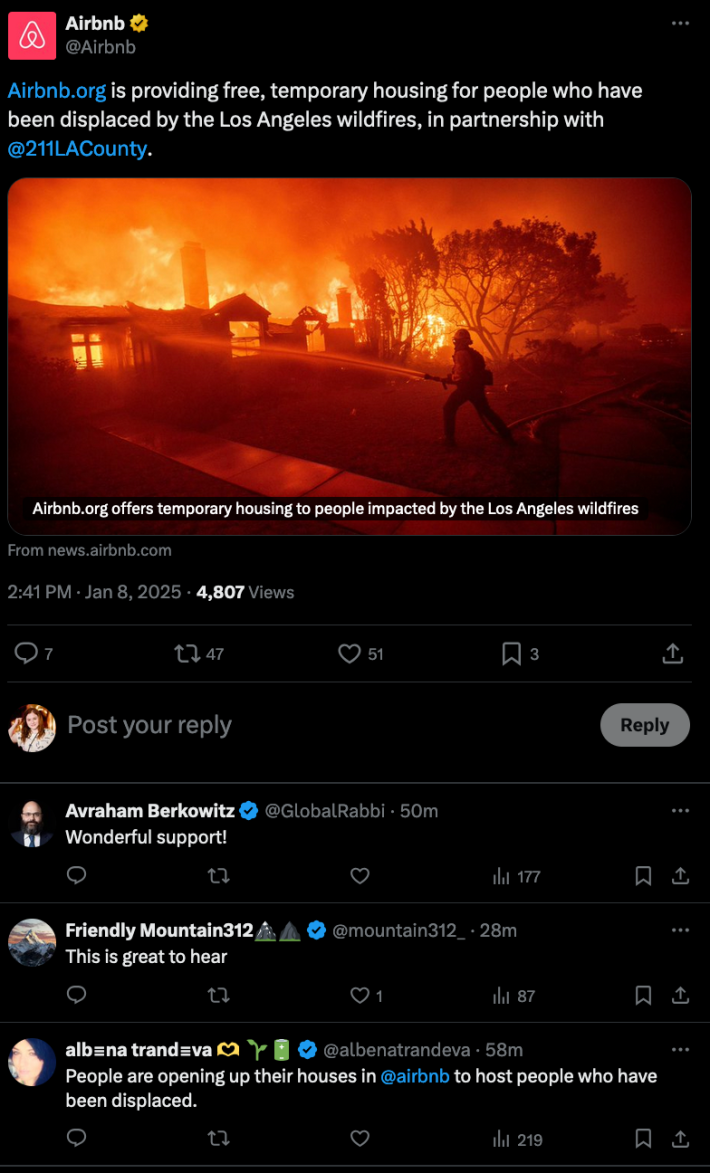This screenshot has width=710, height=1173.
Task: Like Friendly Mountain312's reply
Action: click(x=360, y=996)
